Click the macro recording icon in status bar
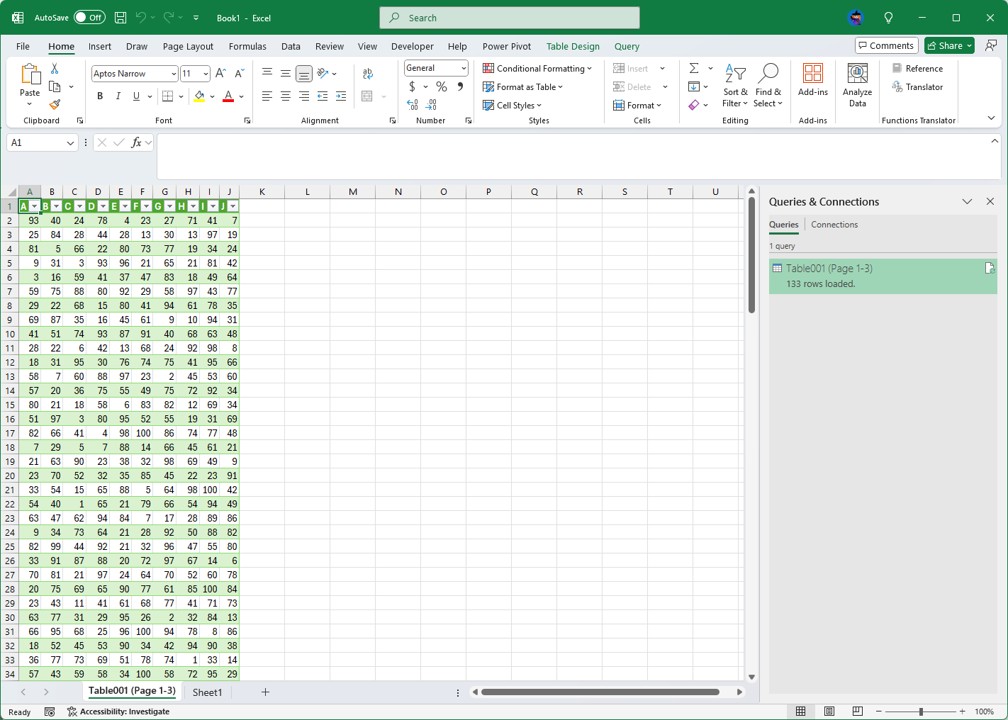 [50, 712]
